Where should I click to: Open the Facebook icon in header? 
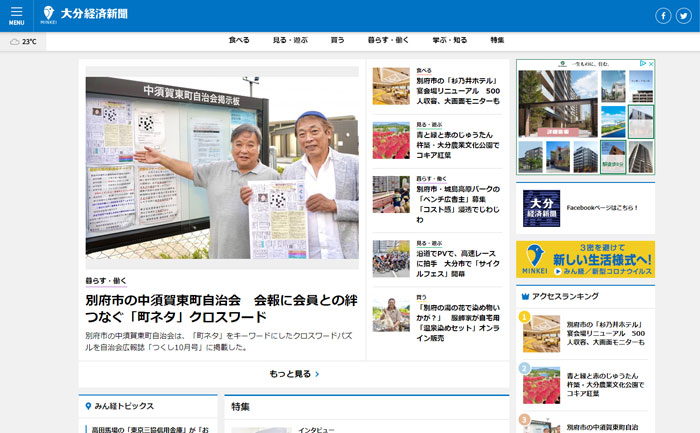click(663, 16)
